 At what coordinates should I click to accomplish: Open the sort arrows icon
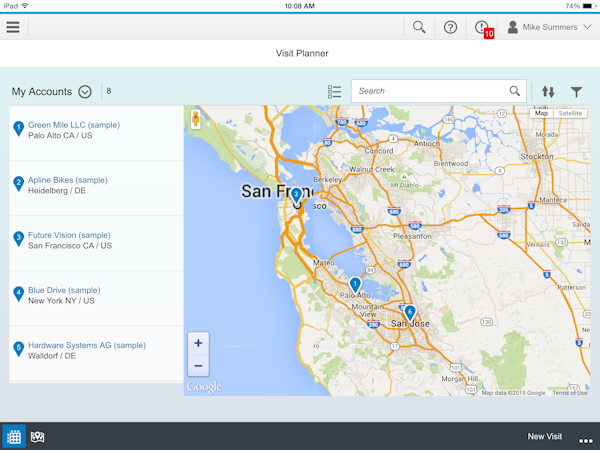pyautogui.click(x=548, y=91)
